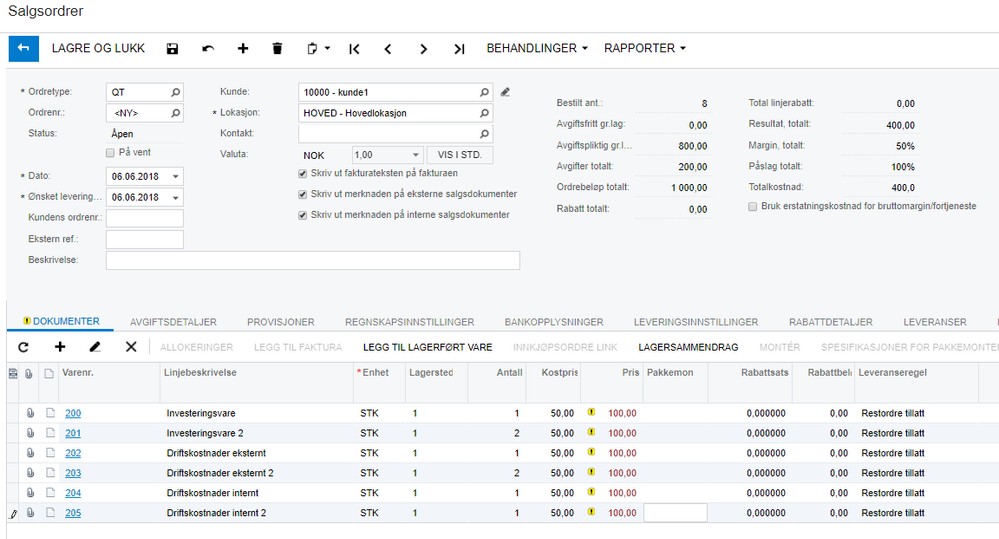Edit customer with the pencil icon
999x539 pixels.
click(505, 92)
